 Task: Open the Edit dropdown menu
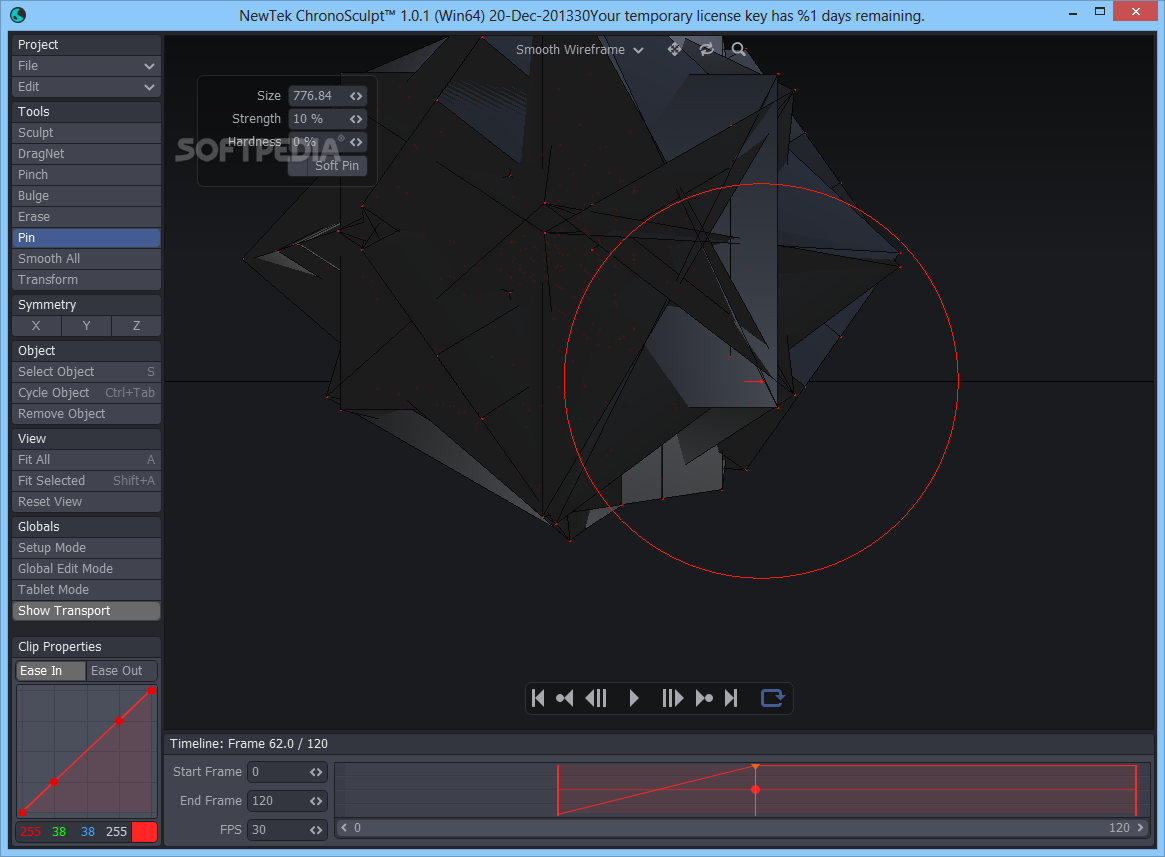click(x=86, y=87)
